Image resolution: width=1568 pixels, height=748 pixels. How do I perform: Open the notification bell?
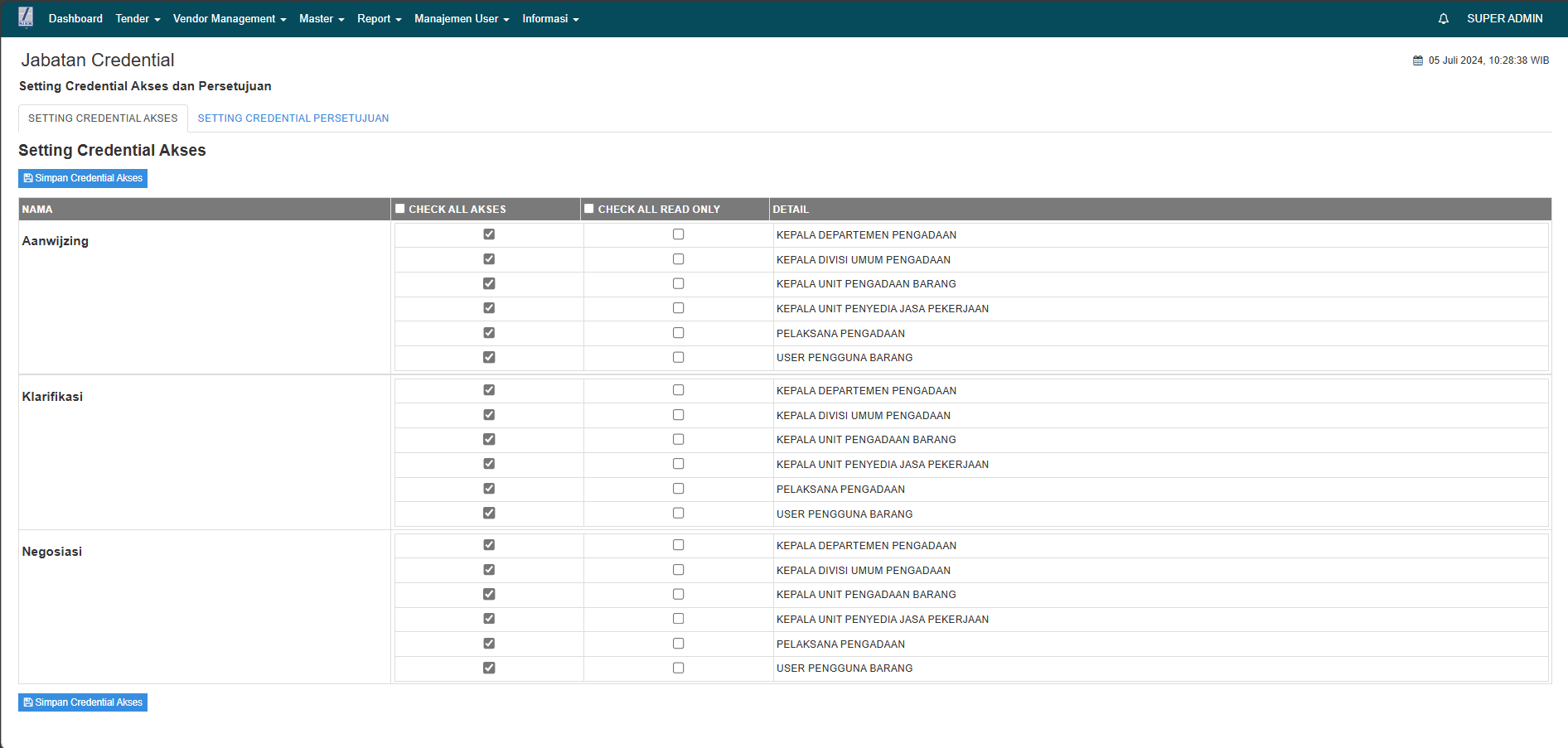point(1443,18)
